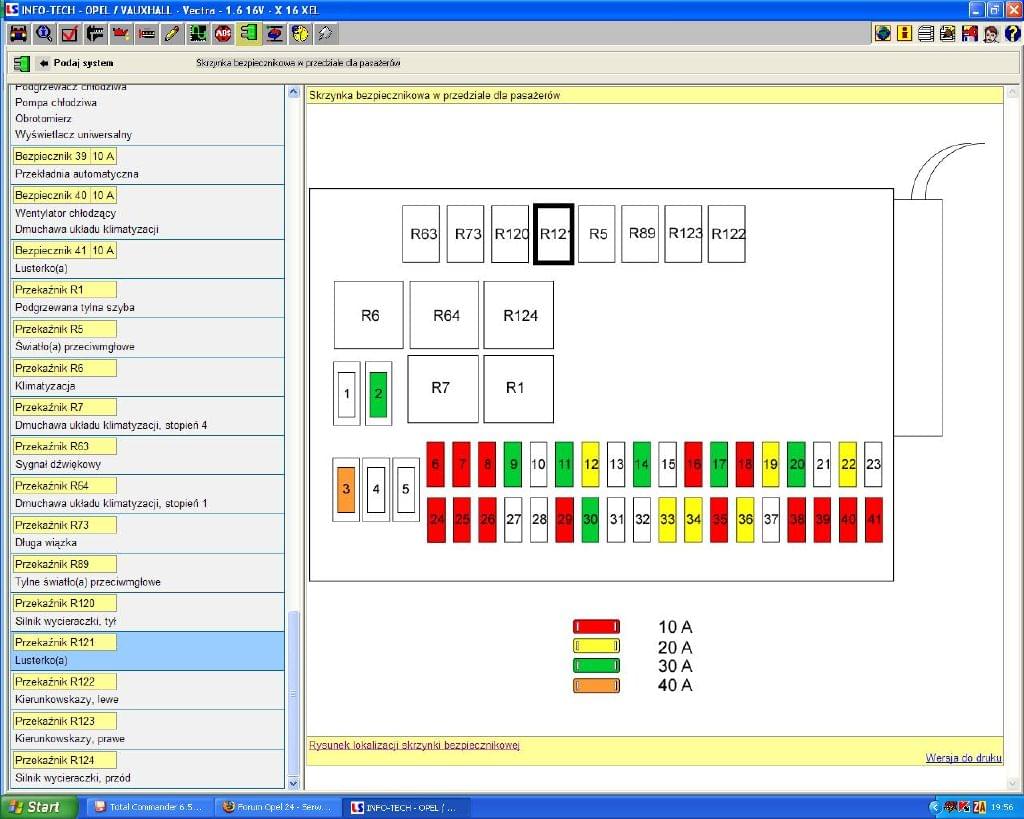Open the green oscilloscope diagnostics icon
Viewport: 1024px width, 819px height.
pos(197,33)
